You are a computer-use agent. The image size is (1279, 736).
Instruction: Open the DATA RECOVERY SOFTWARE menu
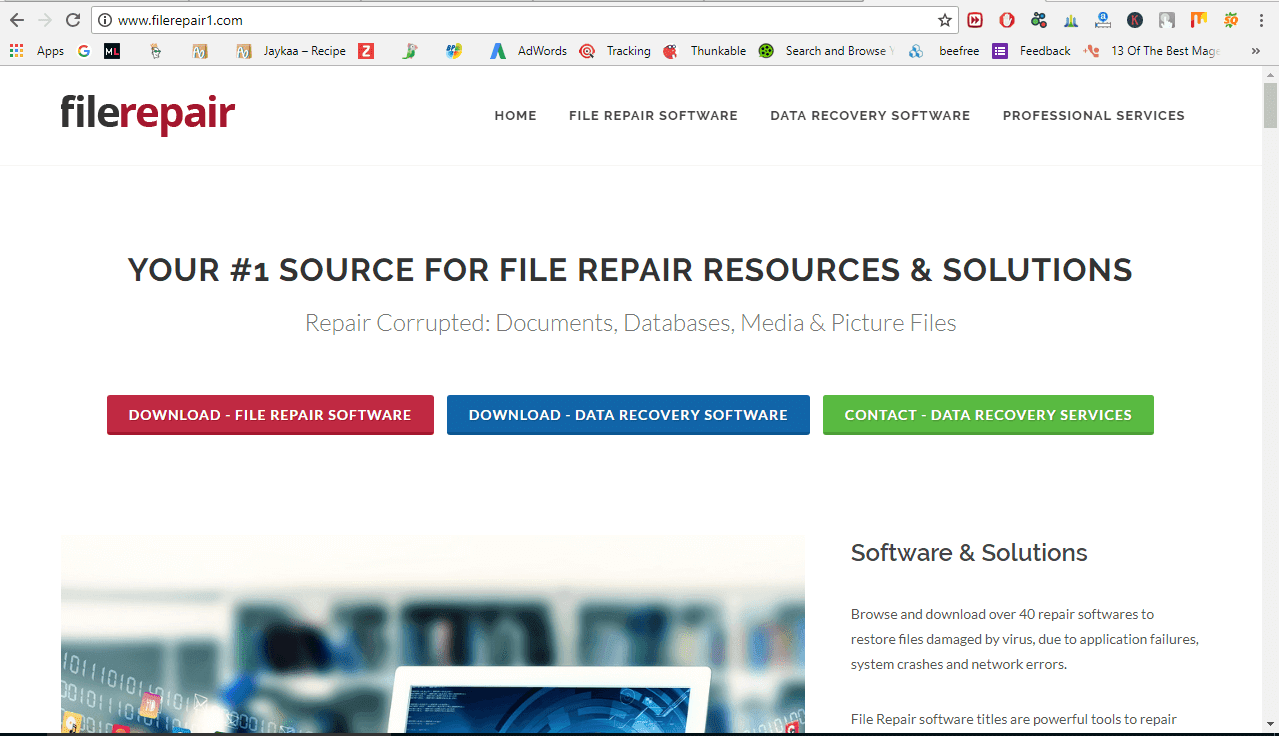point(870,116)
